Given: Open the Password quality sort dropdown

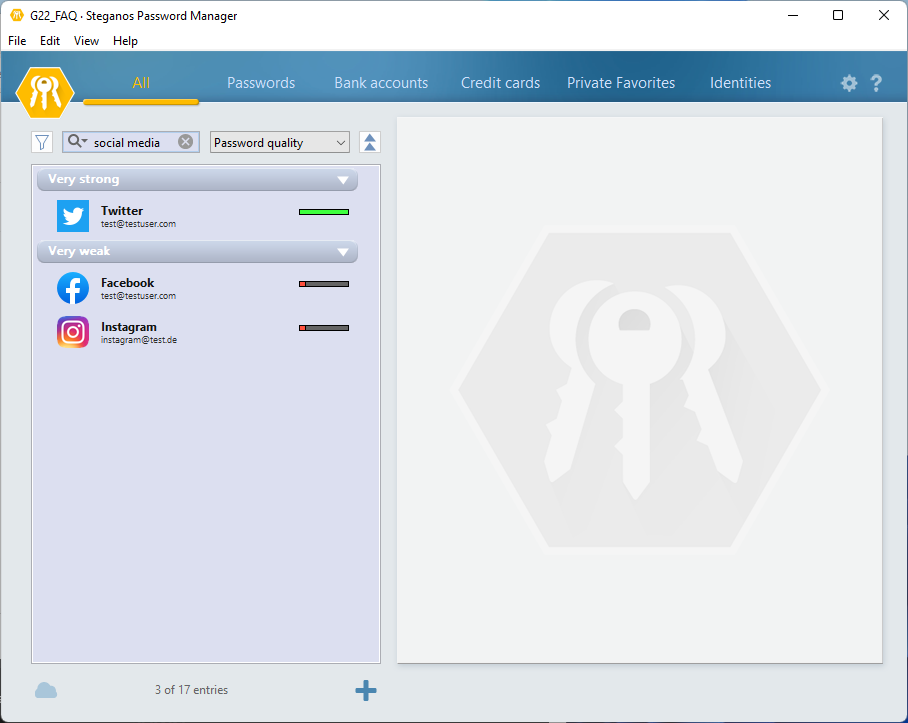Looking at the screenshot, I should (280, 143).
